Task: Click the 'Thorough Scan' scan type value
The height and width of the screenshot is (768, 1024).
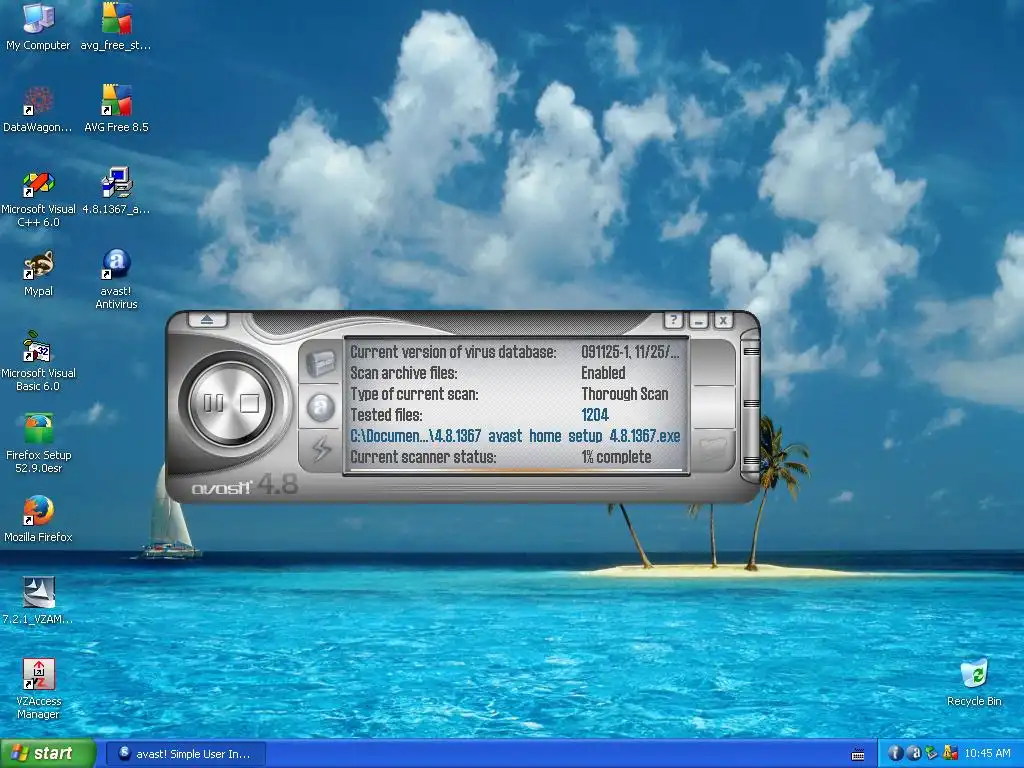Action: pyautogui.click(x=625, y=394)
